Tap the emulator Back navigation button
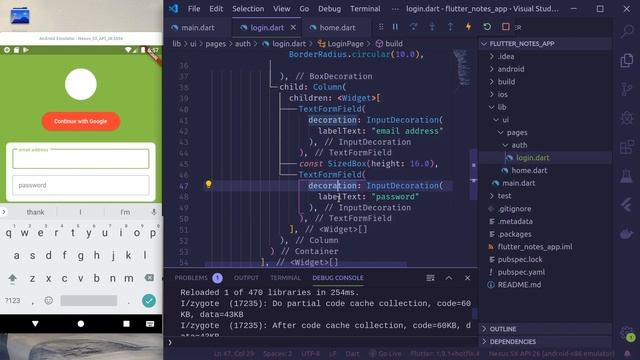The height and width of the screenshot is (360, 640). pos(35,324)
